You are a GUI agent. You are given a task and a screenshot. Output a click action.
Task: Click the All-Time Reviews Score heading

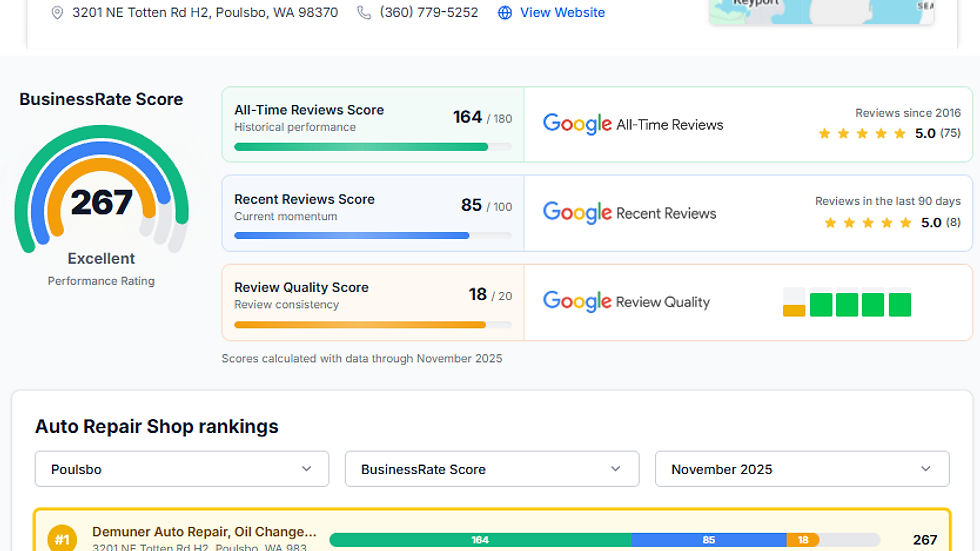pyautogui.click(x=309, y=110)
